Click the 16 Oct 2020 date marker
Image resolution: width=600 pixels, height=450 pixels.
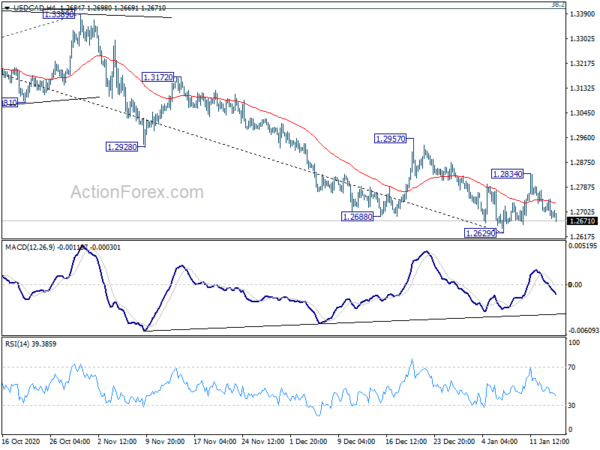click(20, 441)
